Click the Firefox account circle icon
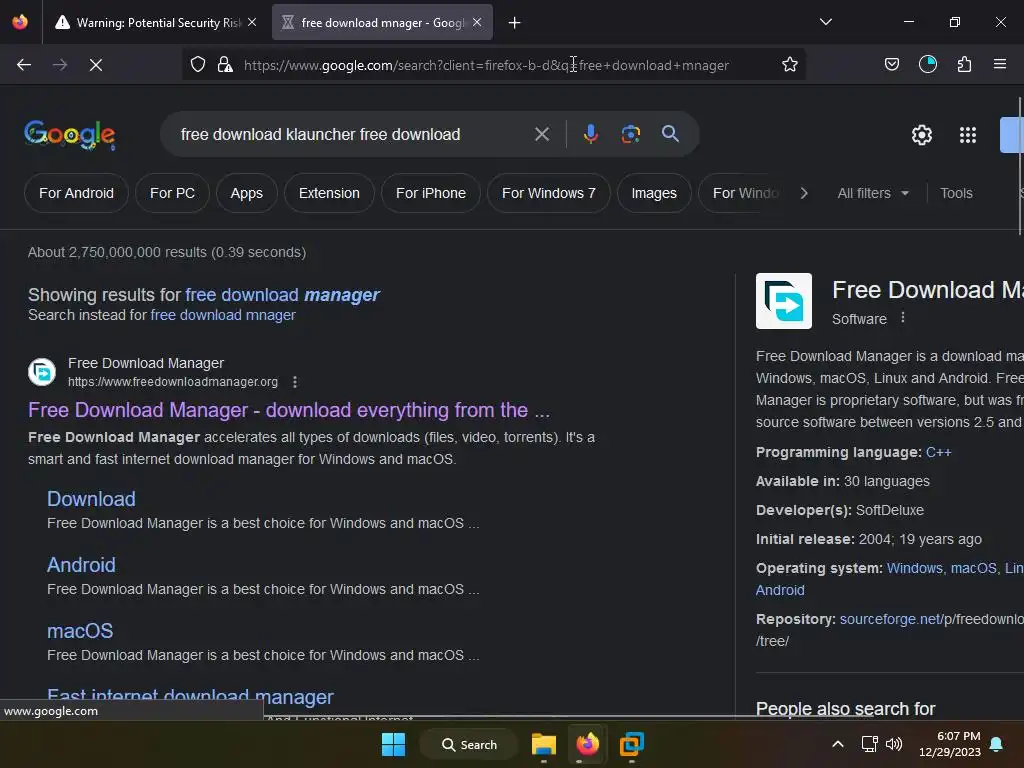The height and width of the screenshot is (768, 1024). 928,65
